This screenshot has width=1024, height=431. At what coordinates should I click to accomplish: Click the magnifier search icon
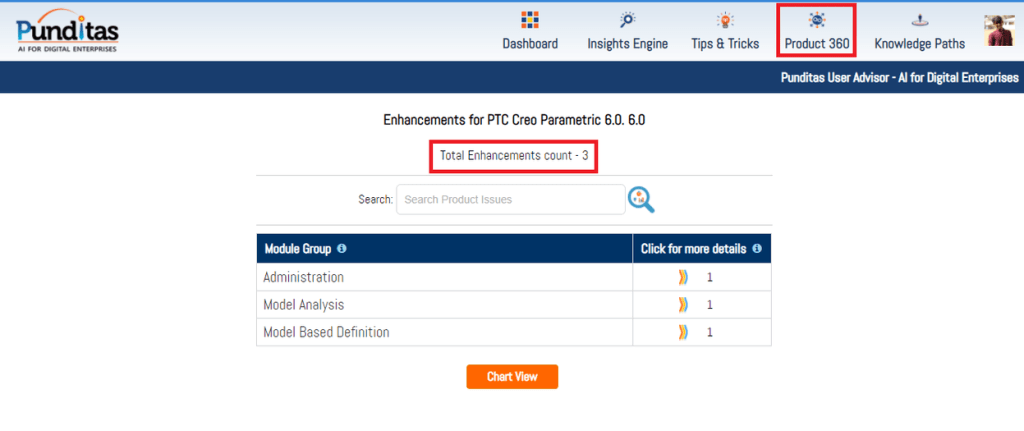coord(641,200)
